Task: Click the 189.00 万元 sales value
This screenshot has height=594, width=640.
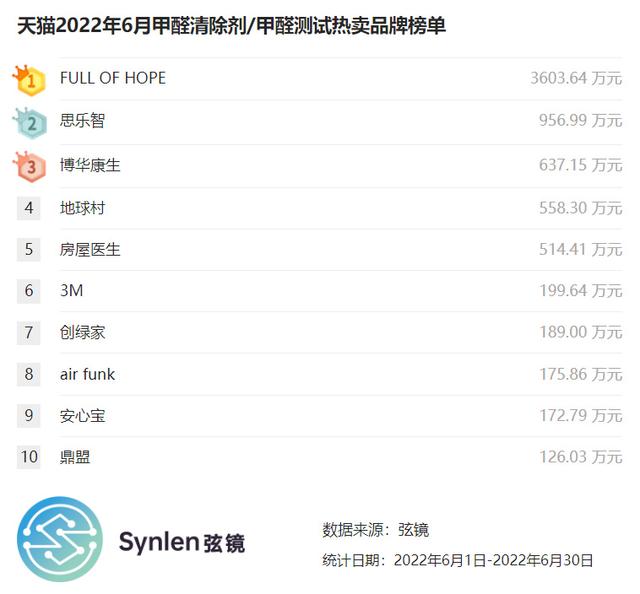Action: click(580, 332)
